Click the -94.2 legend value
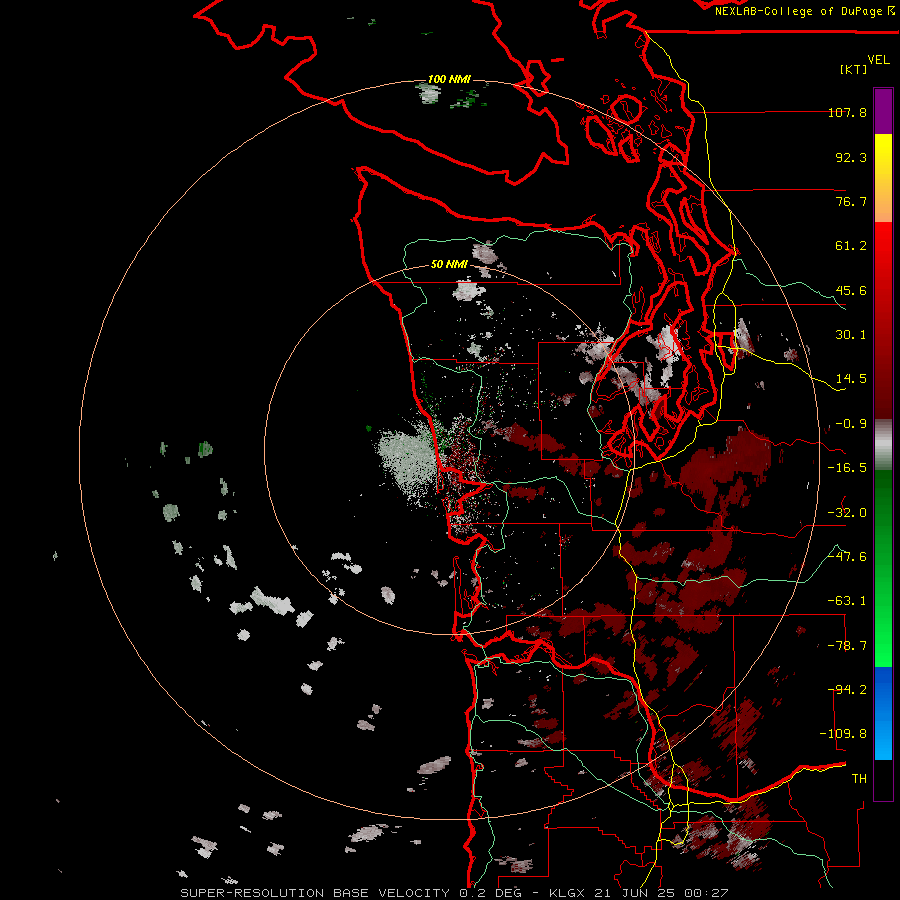 (847, 690)
